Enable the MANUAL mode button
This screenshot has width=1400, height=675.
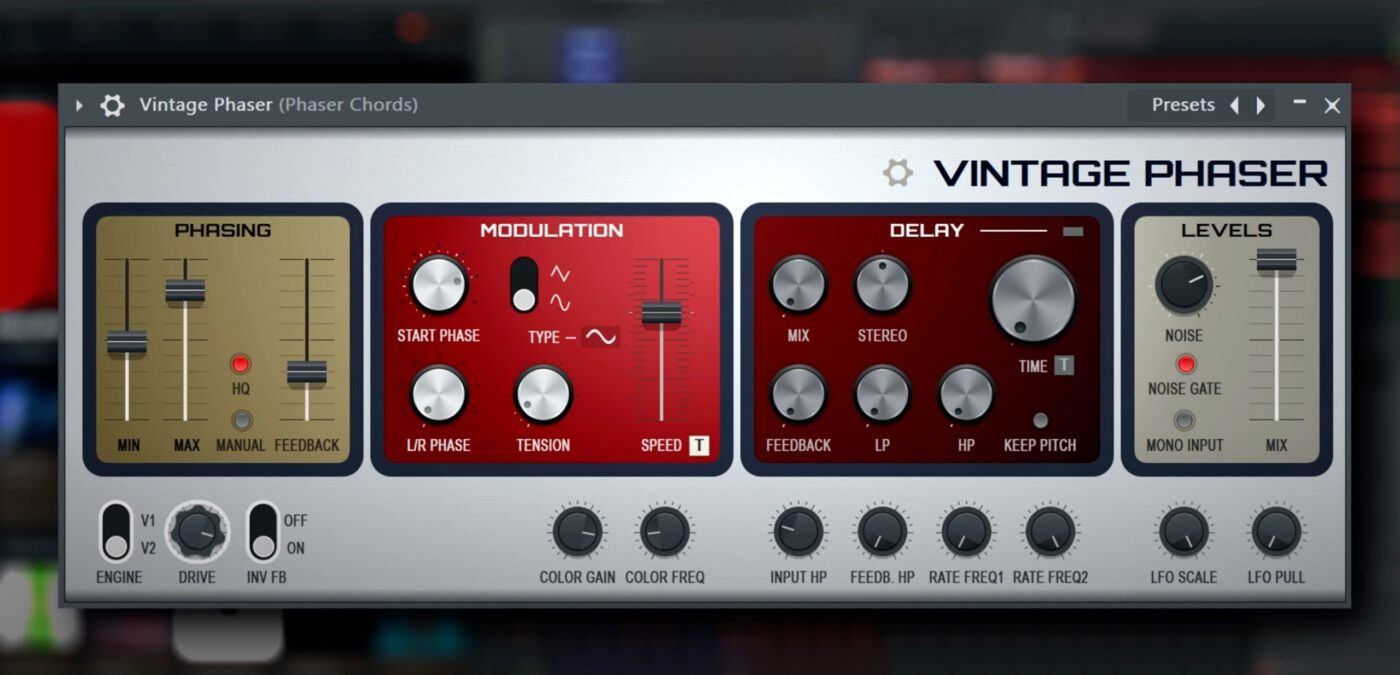[x=241, y=420]
